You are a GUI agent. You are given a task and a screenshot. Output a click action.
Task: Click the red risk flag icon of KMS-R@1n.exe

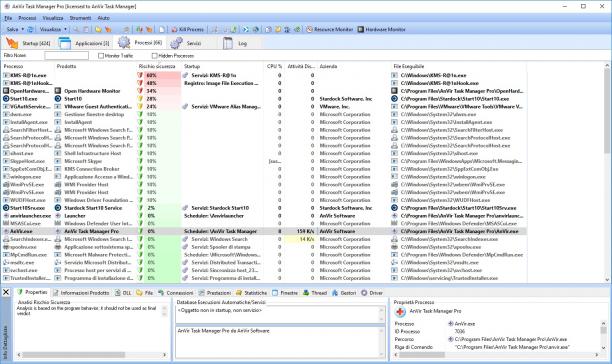[x=141, y=75]
